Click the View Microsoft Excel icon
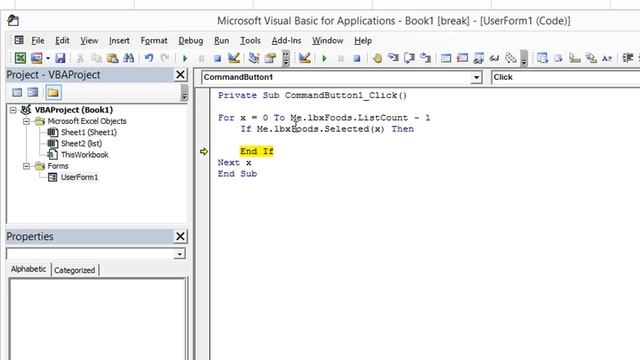640x360 pixels. (20, 58)
